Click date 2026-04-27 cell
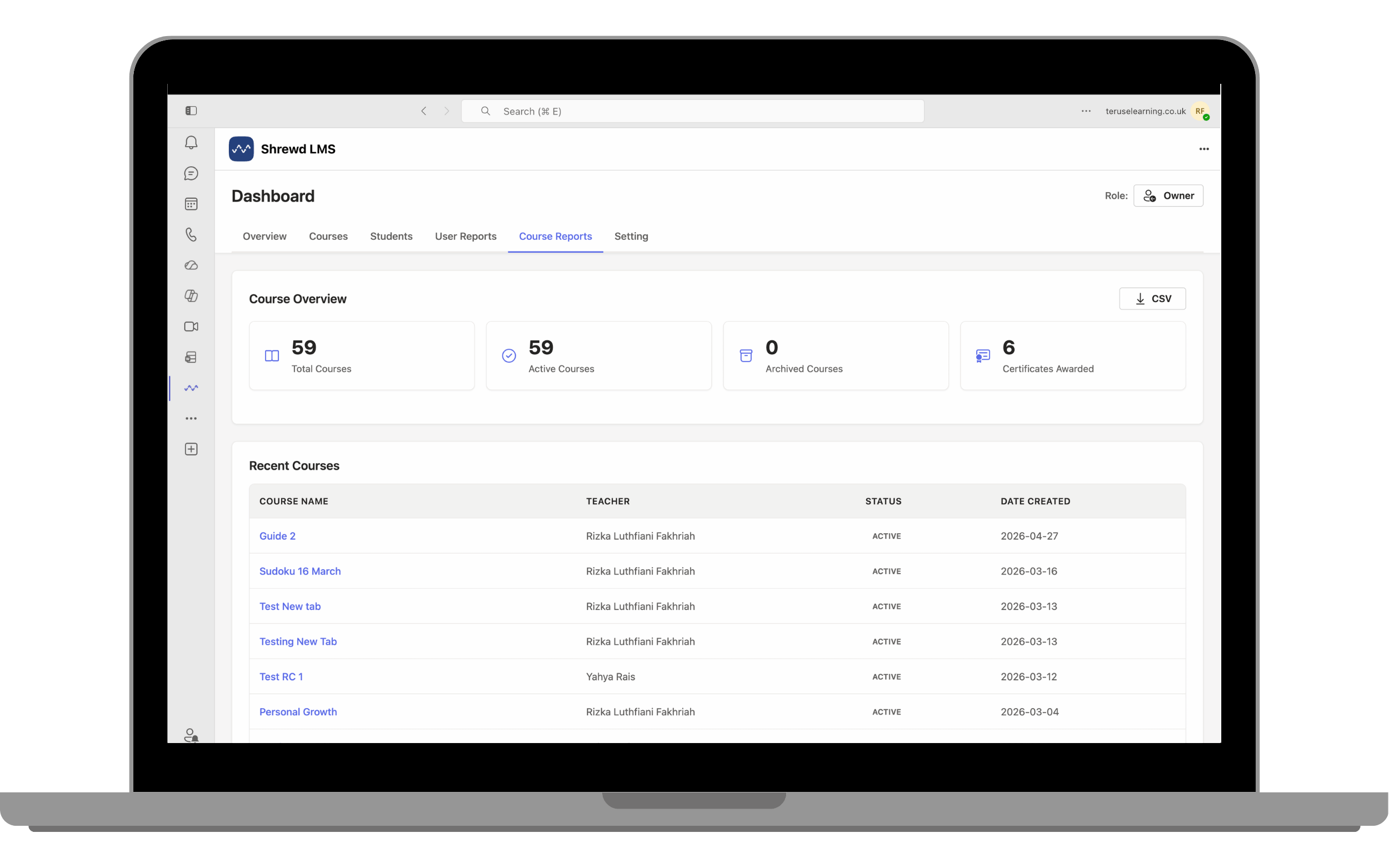 click(1029, 535)
